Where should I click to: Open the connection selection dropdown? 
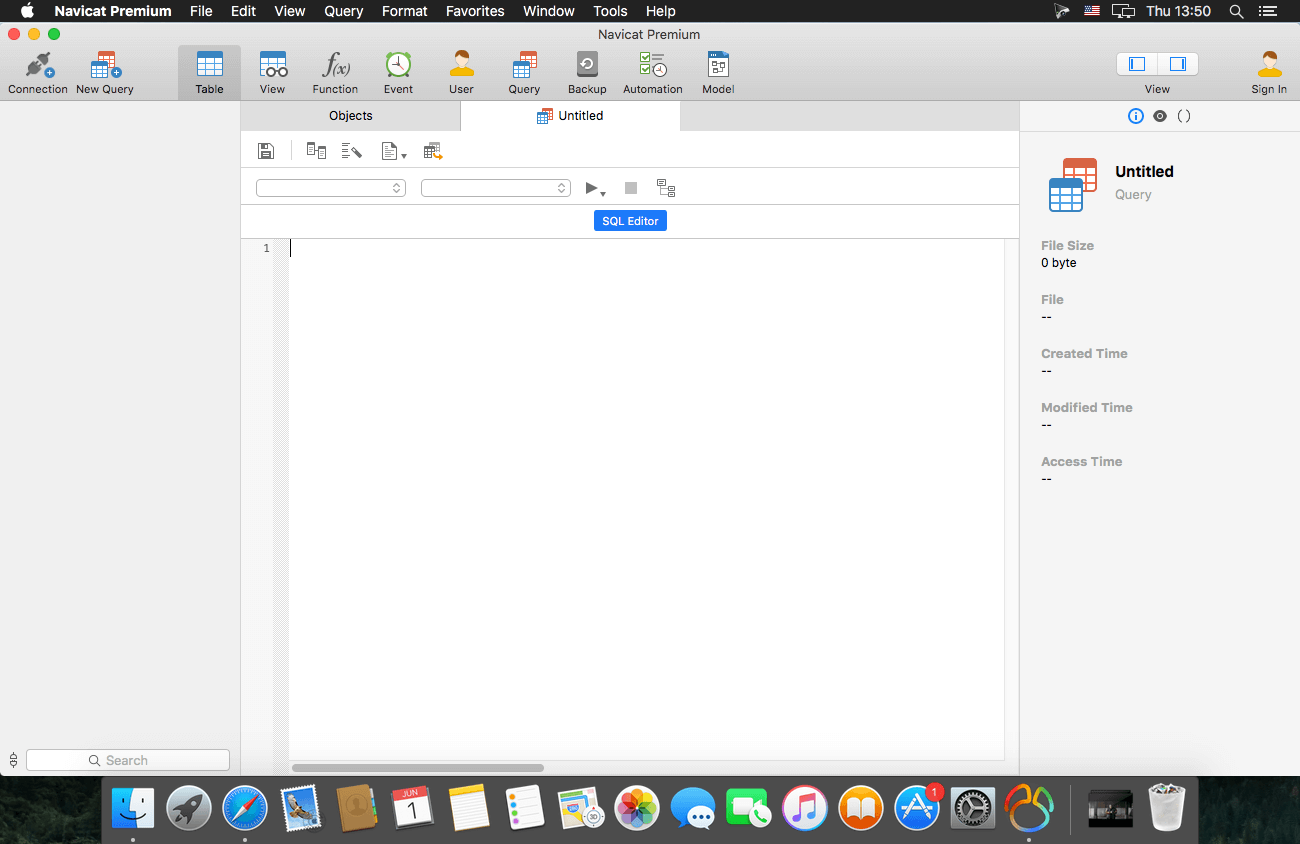click(x=331, y=188)
